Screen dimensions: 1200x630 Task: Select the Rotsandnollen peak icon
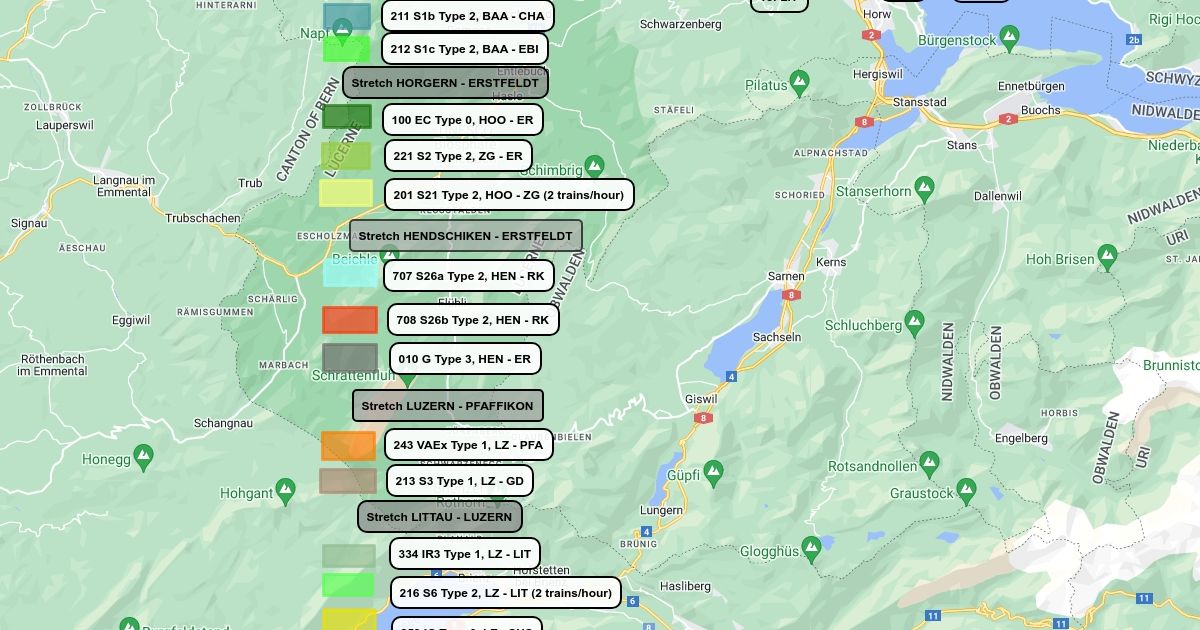point(929,463)
